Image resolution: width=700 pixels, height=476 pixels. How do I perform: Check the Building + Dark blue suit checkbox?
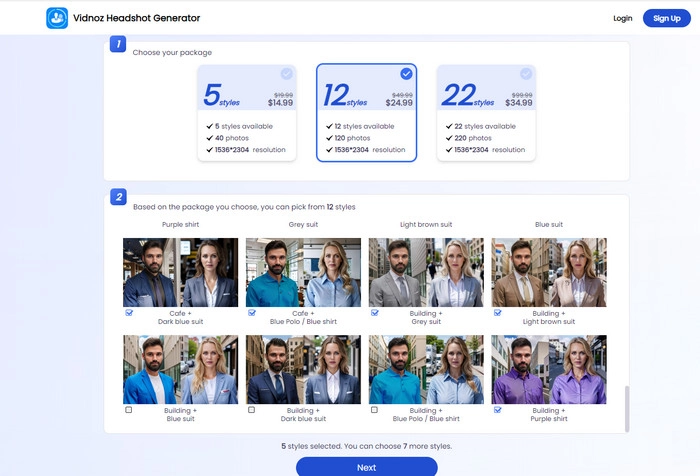pyautogui.click(x=251, y=410)
